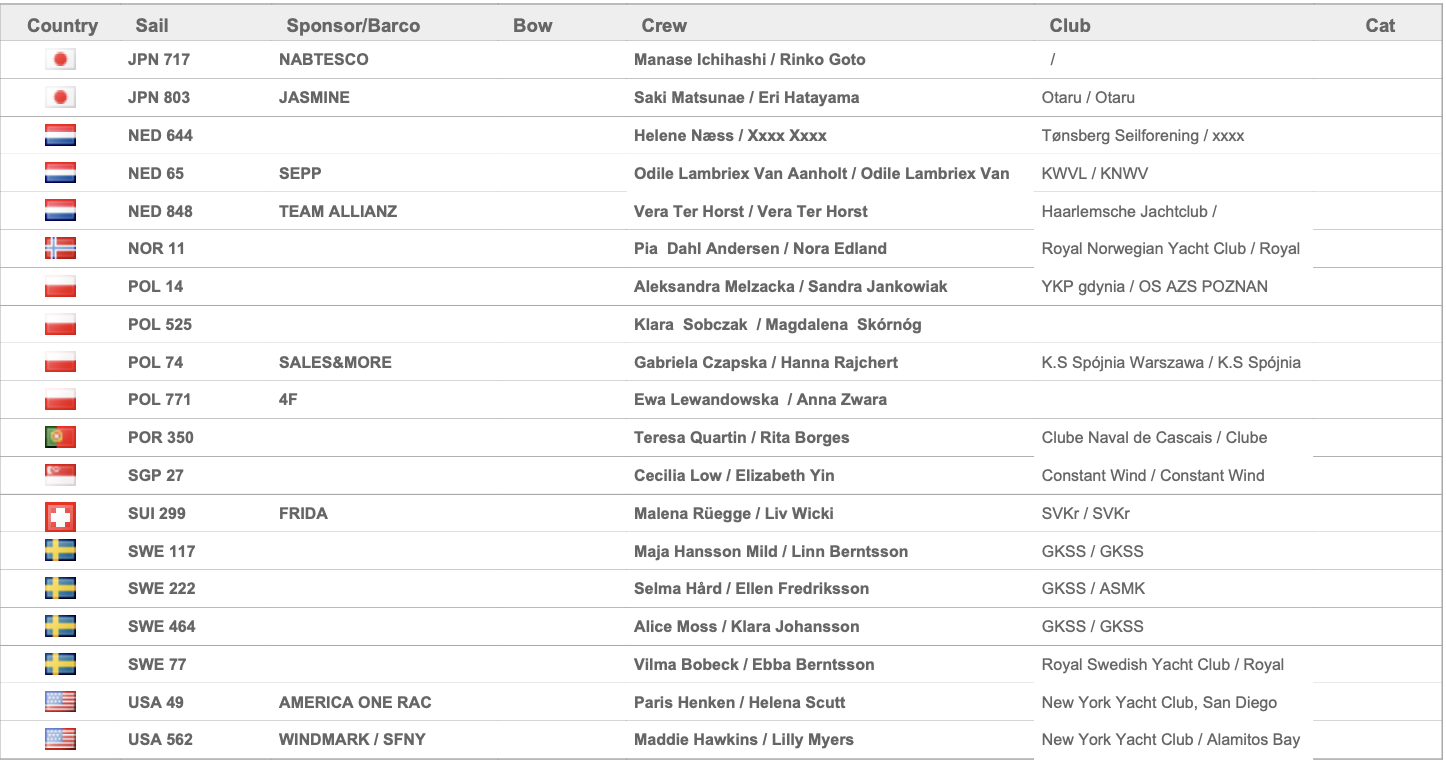
Task: Click the Portugal flag next to POR 350
Action: (x=60, y=437)
